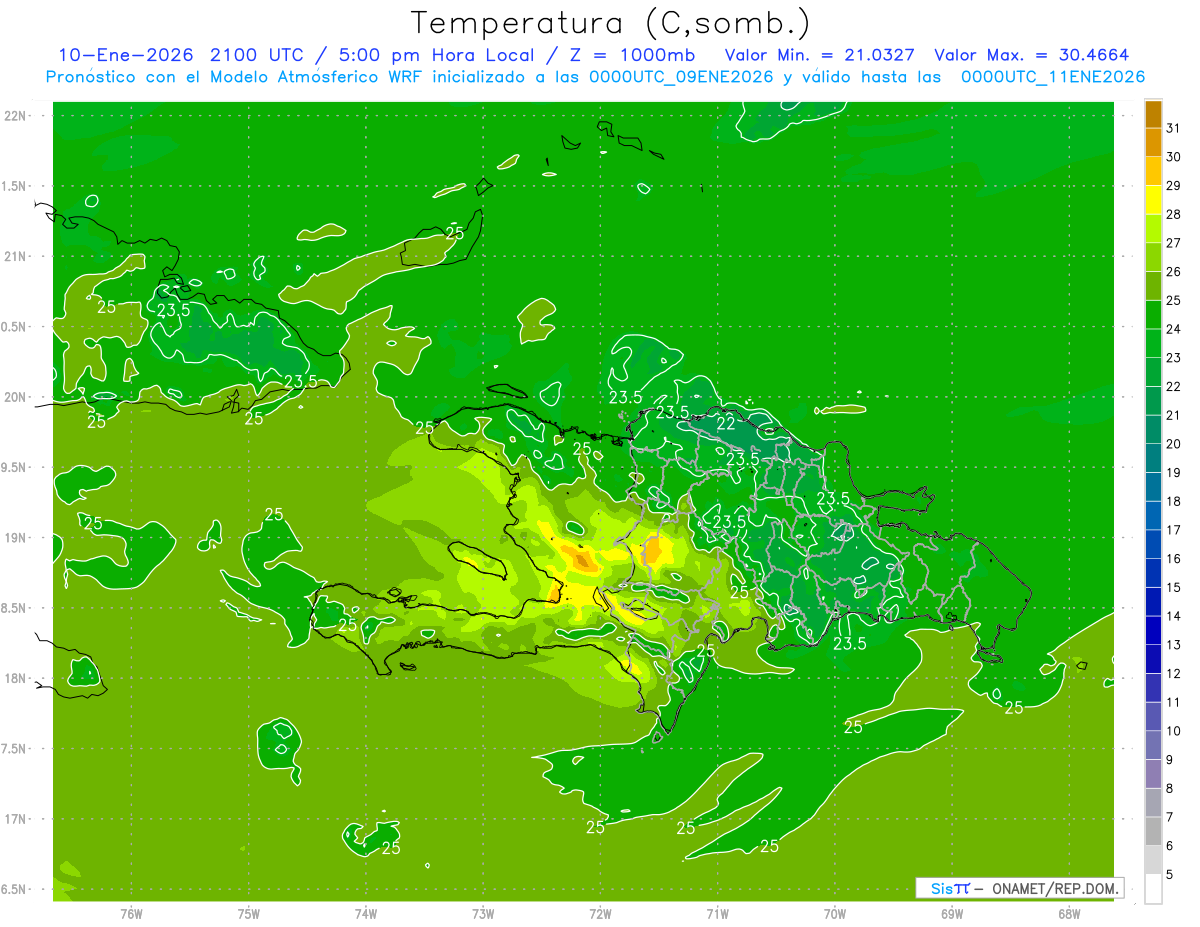The image size is (1200, 927).
Task: Click the '22N' latitude axis label
Action: click(15, 116)
